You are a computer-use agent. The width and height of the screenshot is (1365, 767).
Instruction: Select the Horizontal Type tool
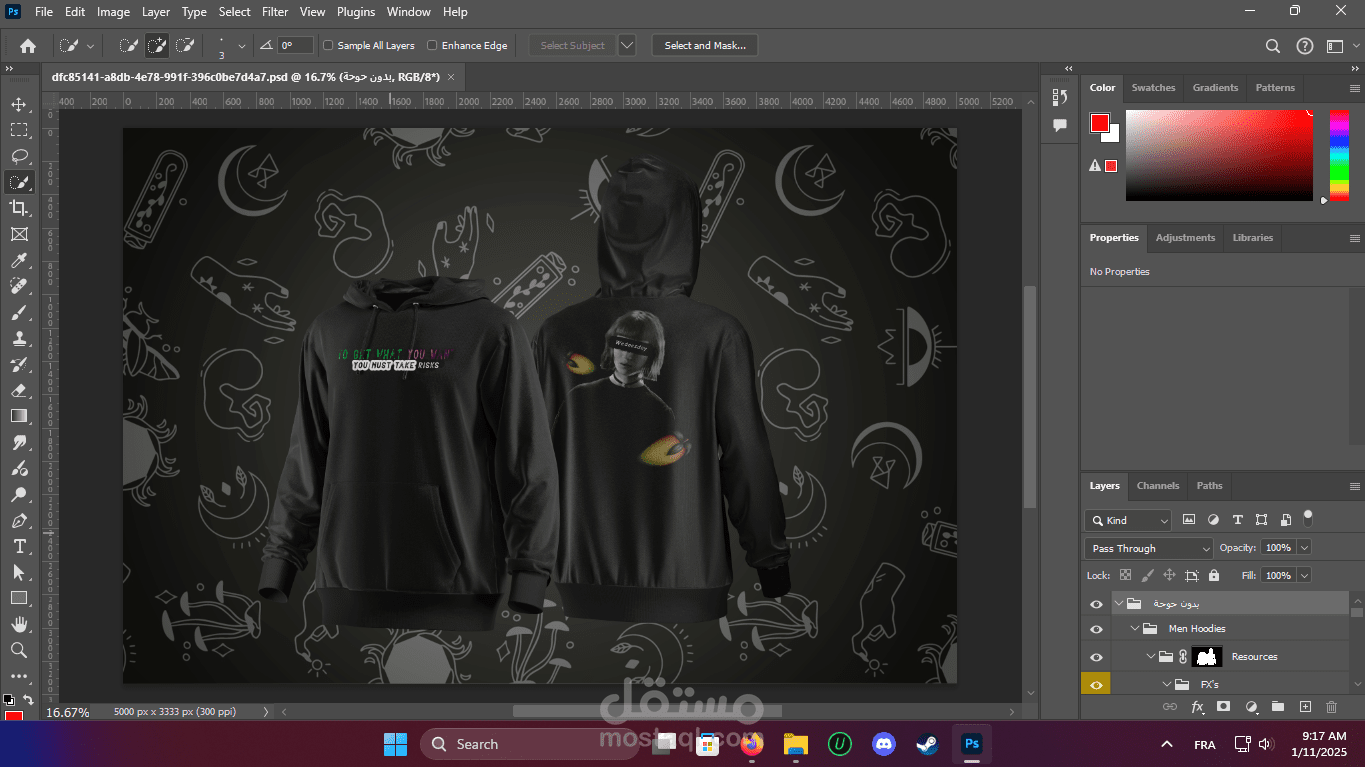coord(19,546)
